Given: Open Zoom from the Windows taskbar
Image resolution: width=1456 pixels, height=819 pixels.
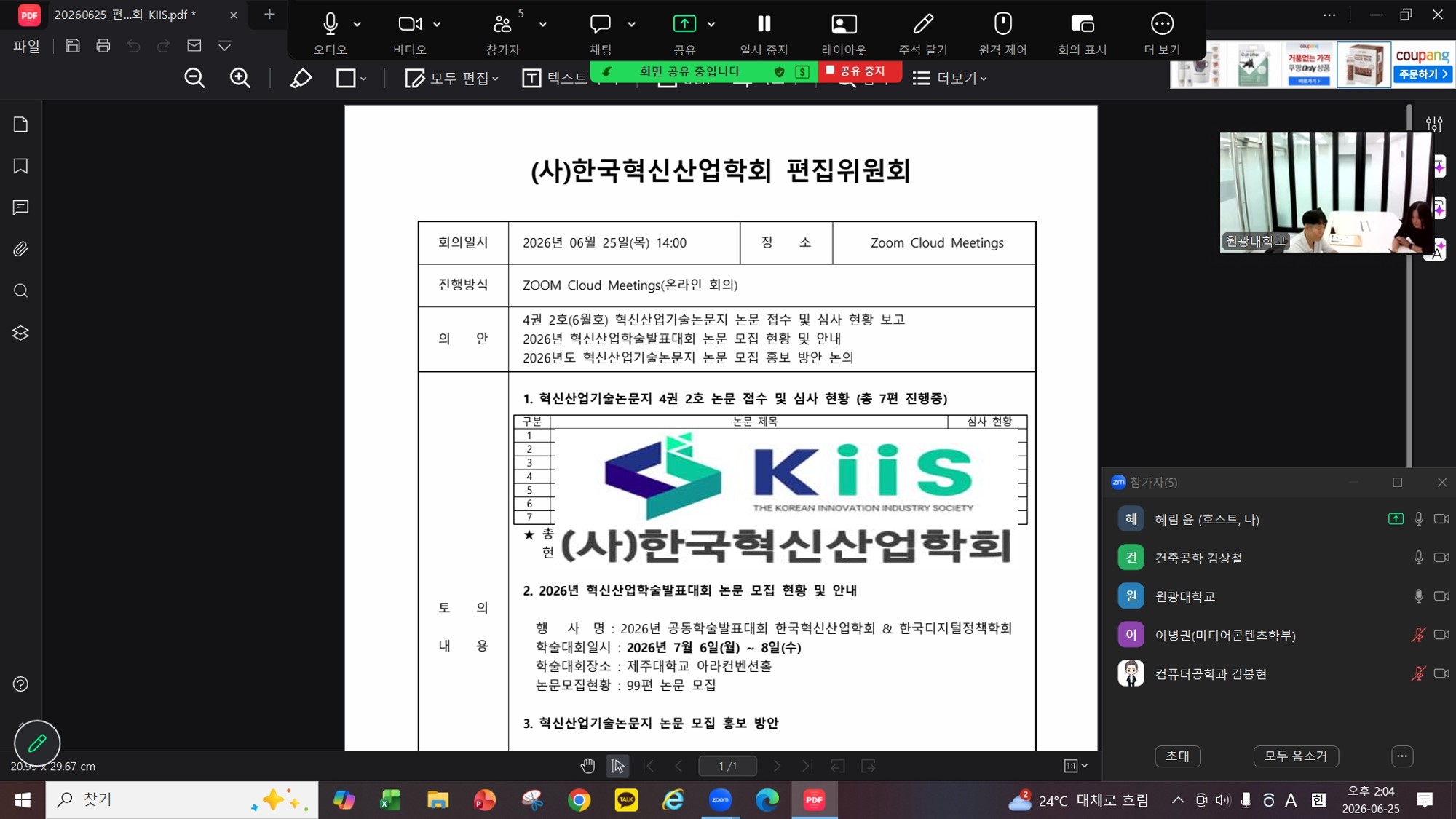Looking at the screenshot, I should pos(720,799).
